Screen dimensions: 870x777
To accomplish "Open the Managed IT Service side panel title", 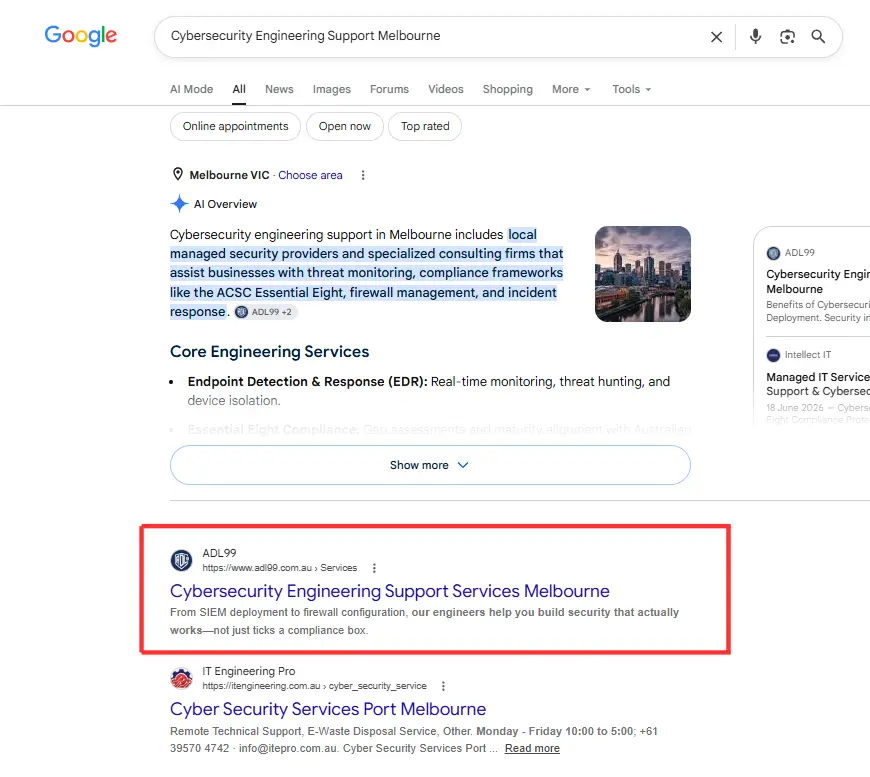I will pos(818,384).
